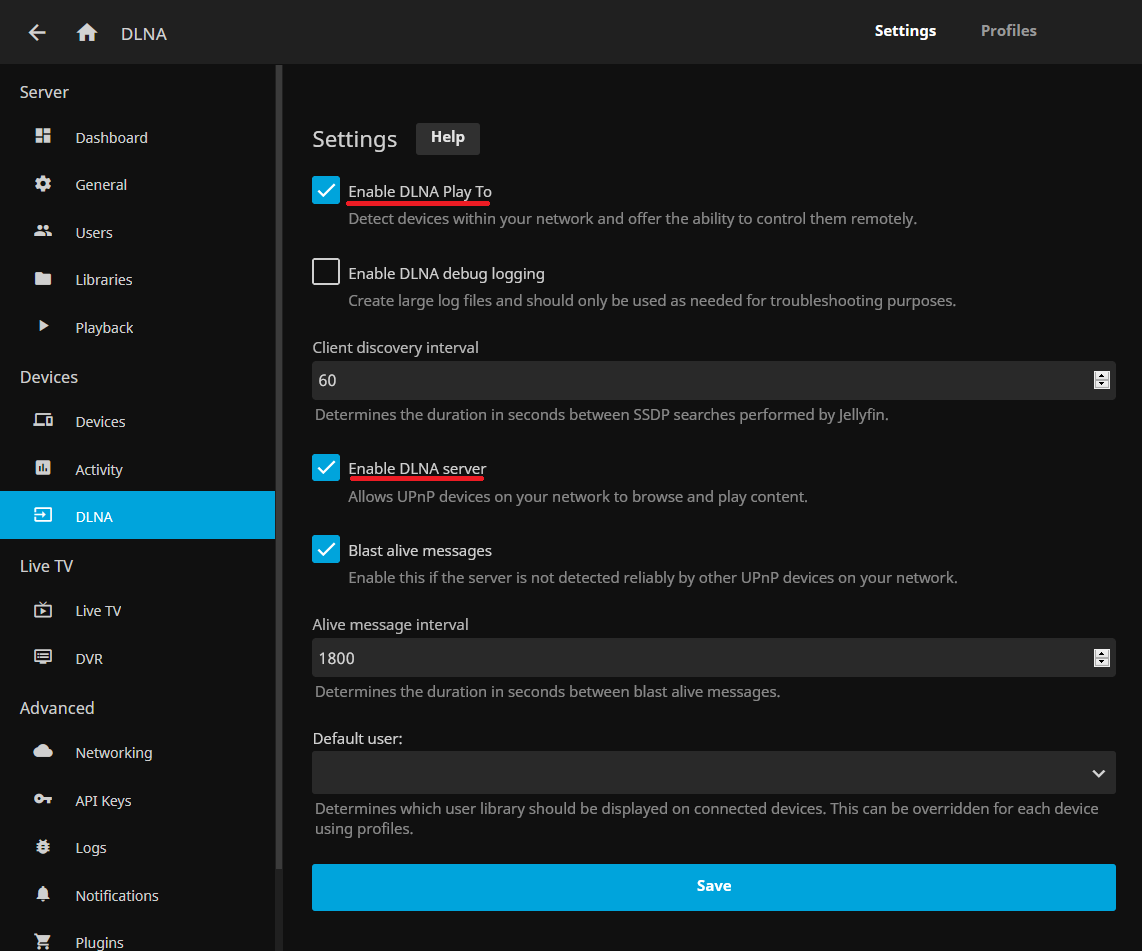Open the API Keys key icon
1142x951 pixels.
pos(43,799)
